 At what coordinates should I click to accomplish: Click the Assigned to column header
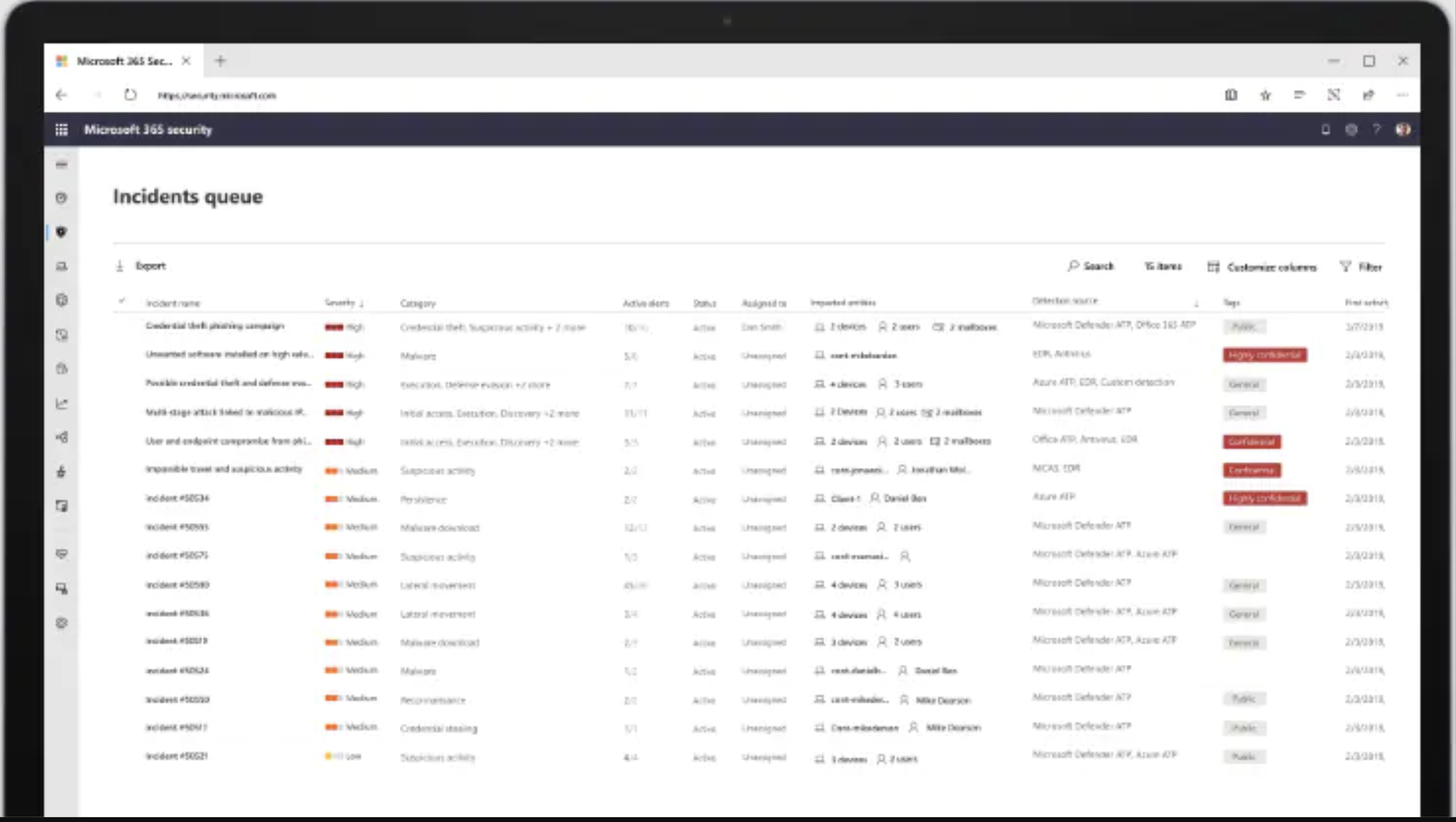point(764,304)
